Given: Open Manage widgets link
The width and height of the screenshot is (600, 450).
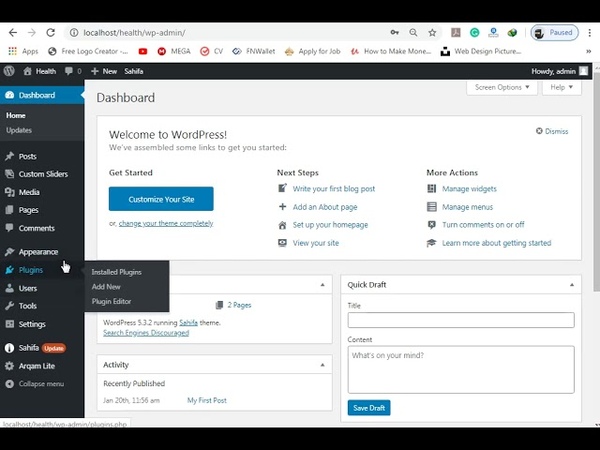Looking at the screenshot, I should tap(469, 189).
